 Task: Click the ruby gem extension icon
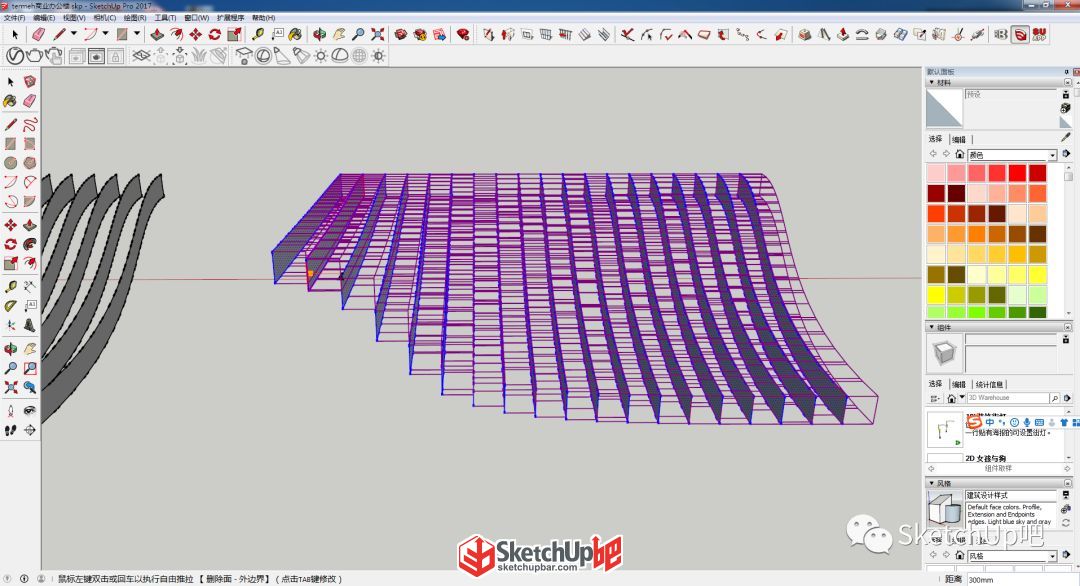pos(464,34)
